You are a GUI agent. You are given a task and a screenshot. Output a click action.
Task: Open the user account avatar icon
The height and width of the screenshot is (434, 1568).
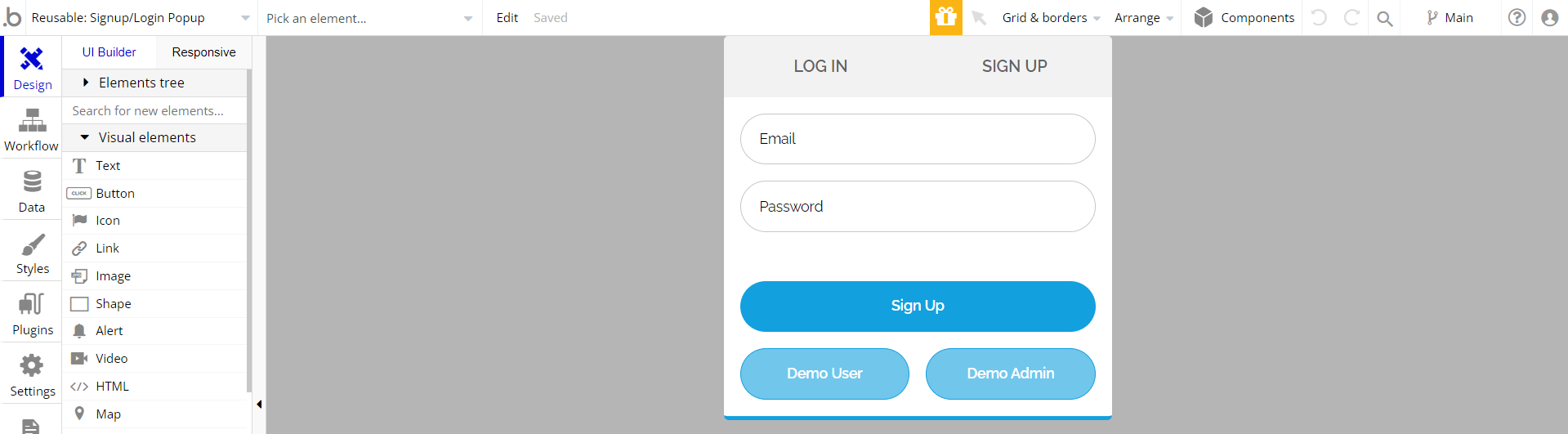click(1549, 17)
